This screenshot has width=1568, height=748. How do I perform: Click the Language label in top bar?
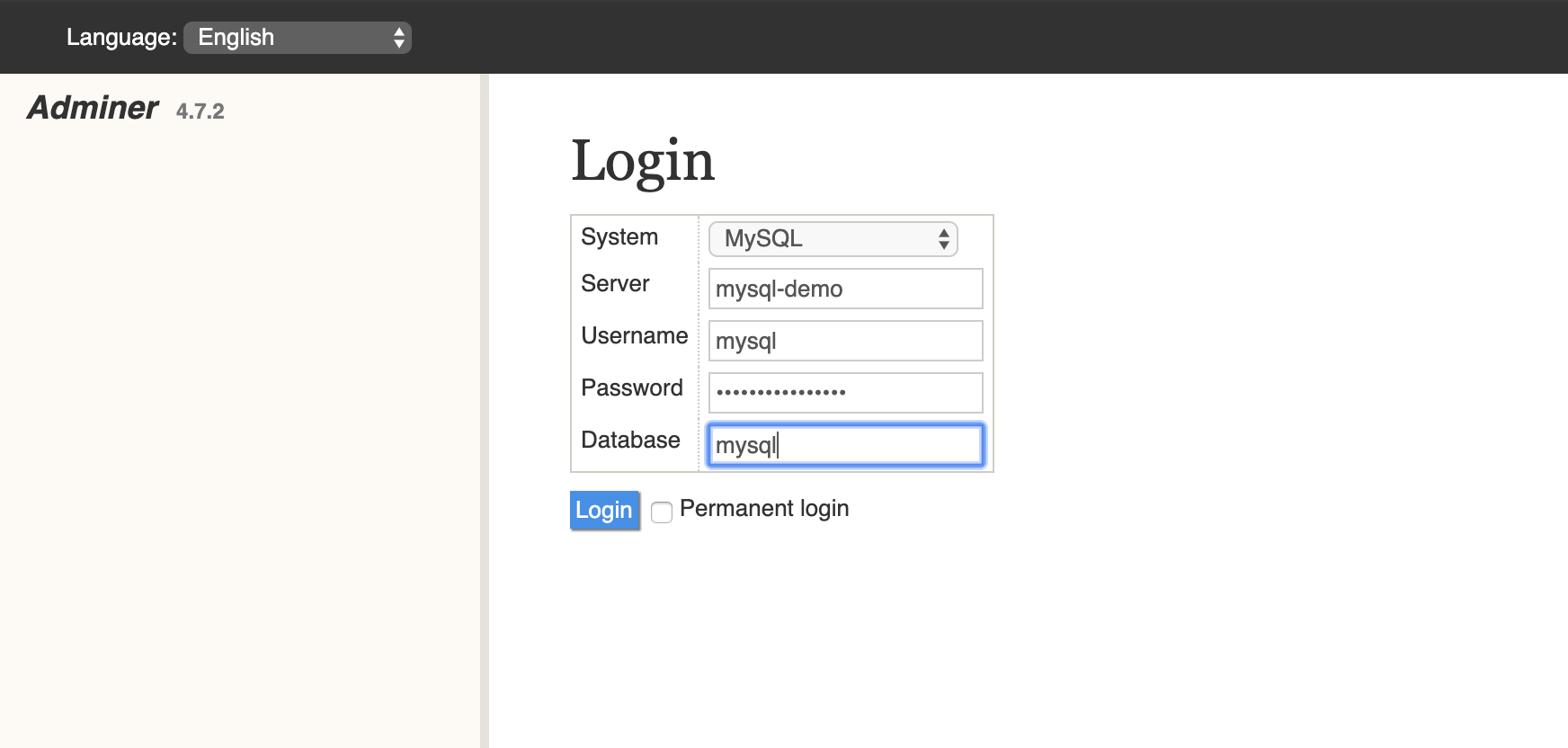(121, 38)
